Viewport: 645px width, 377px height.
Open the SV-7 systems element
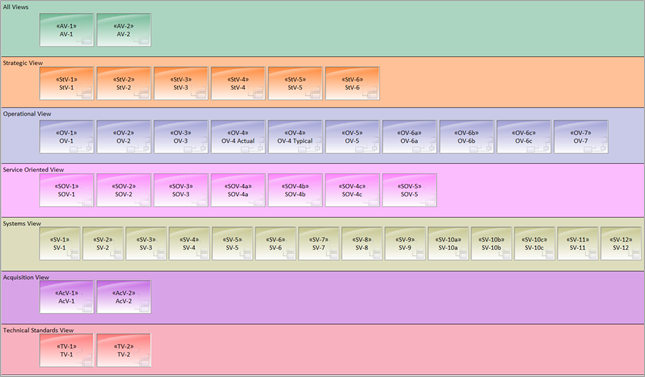click(319, 244)
